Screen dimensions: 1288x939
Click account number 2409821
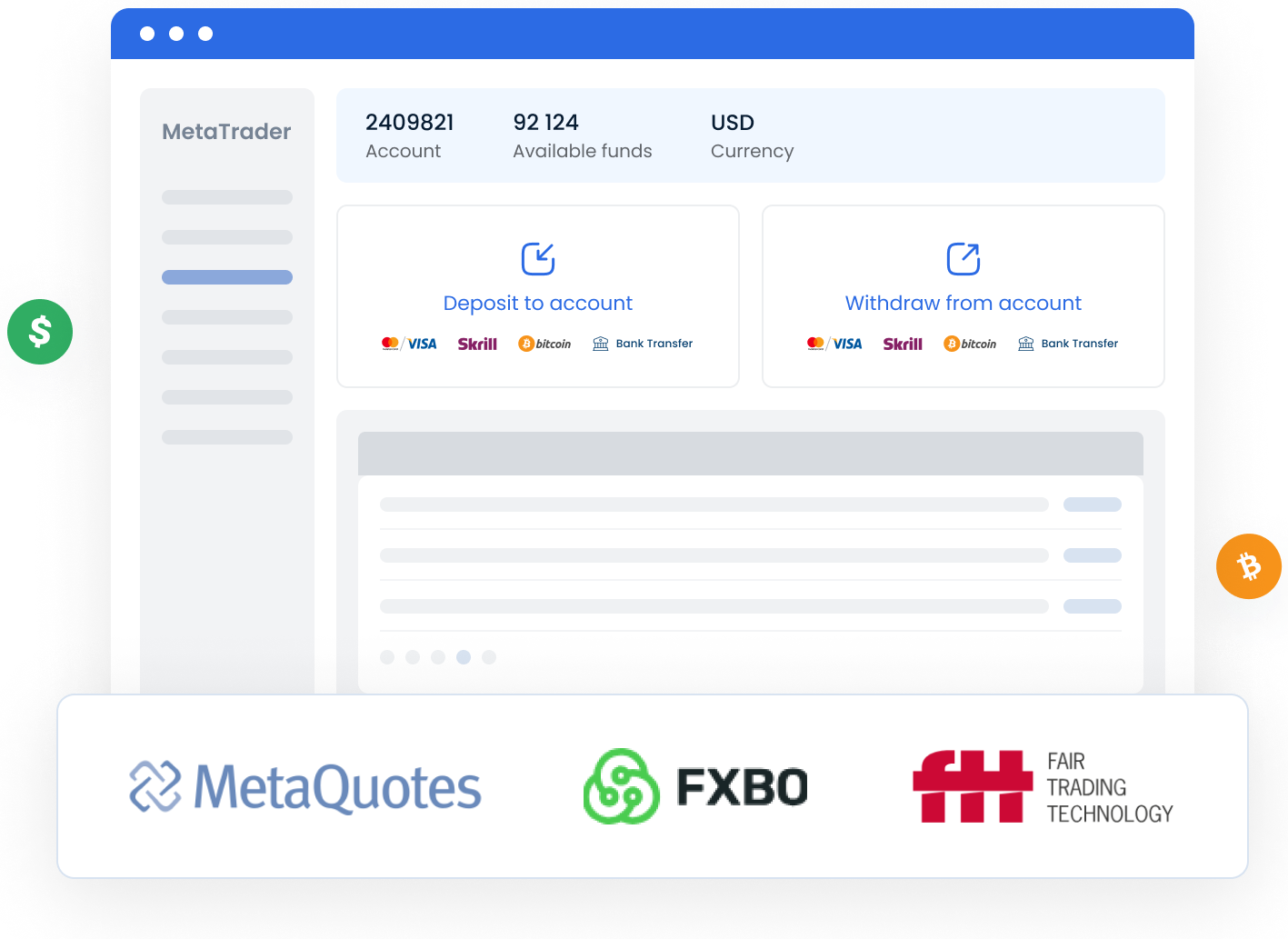coord(410,123)
